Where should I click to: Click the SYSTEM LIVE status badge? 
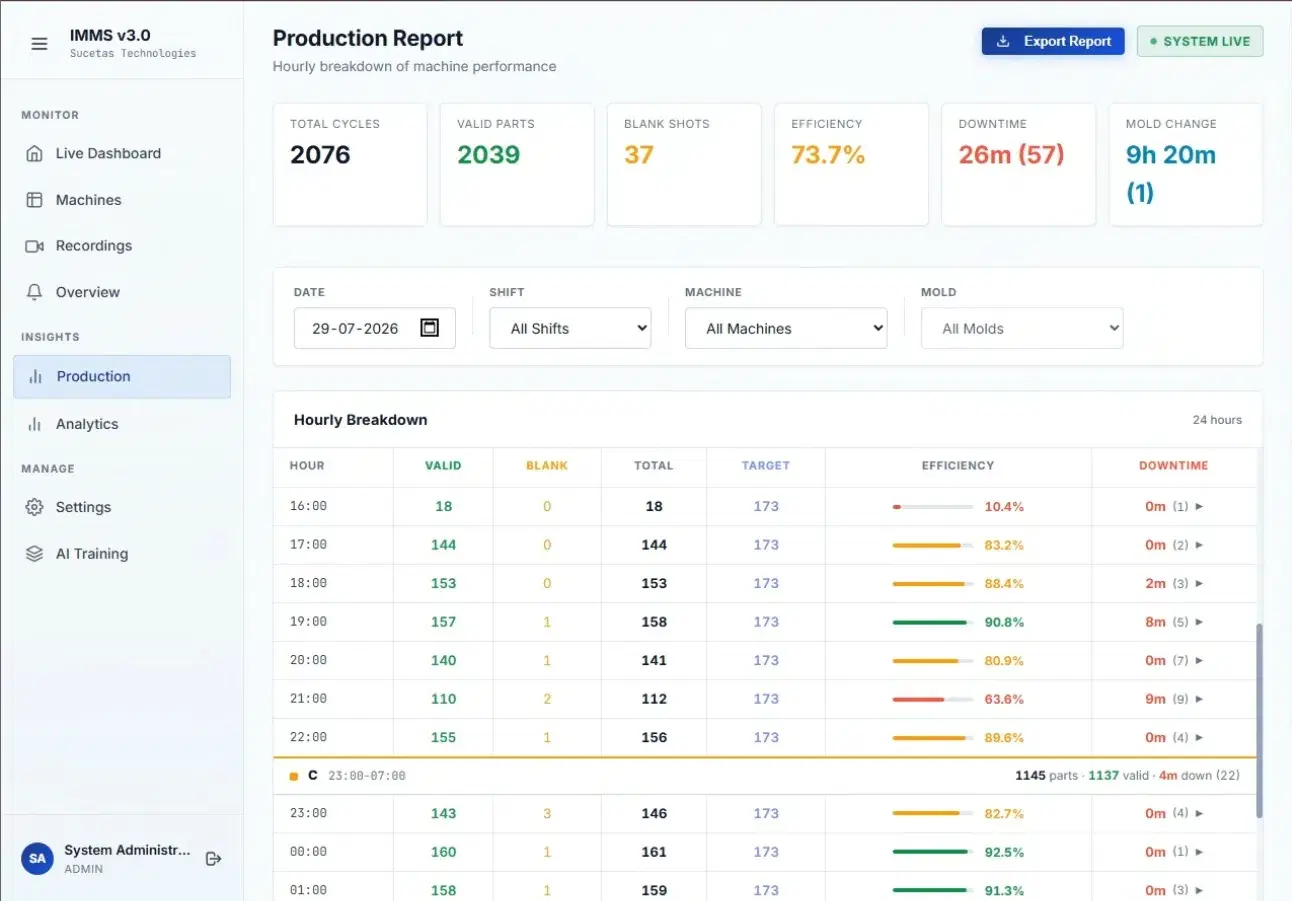pyautogui.click(x=1200, y=41)
